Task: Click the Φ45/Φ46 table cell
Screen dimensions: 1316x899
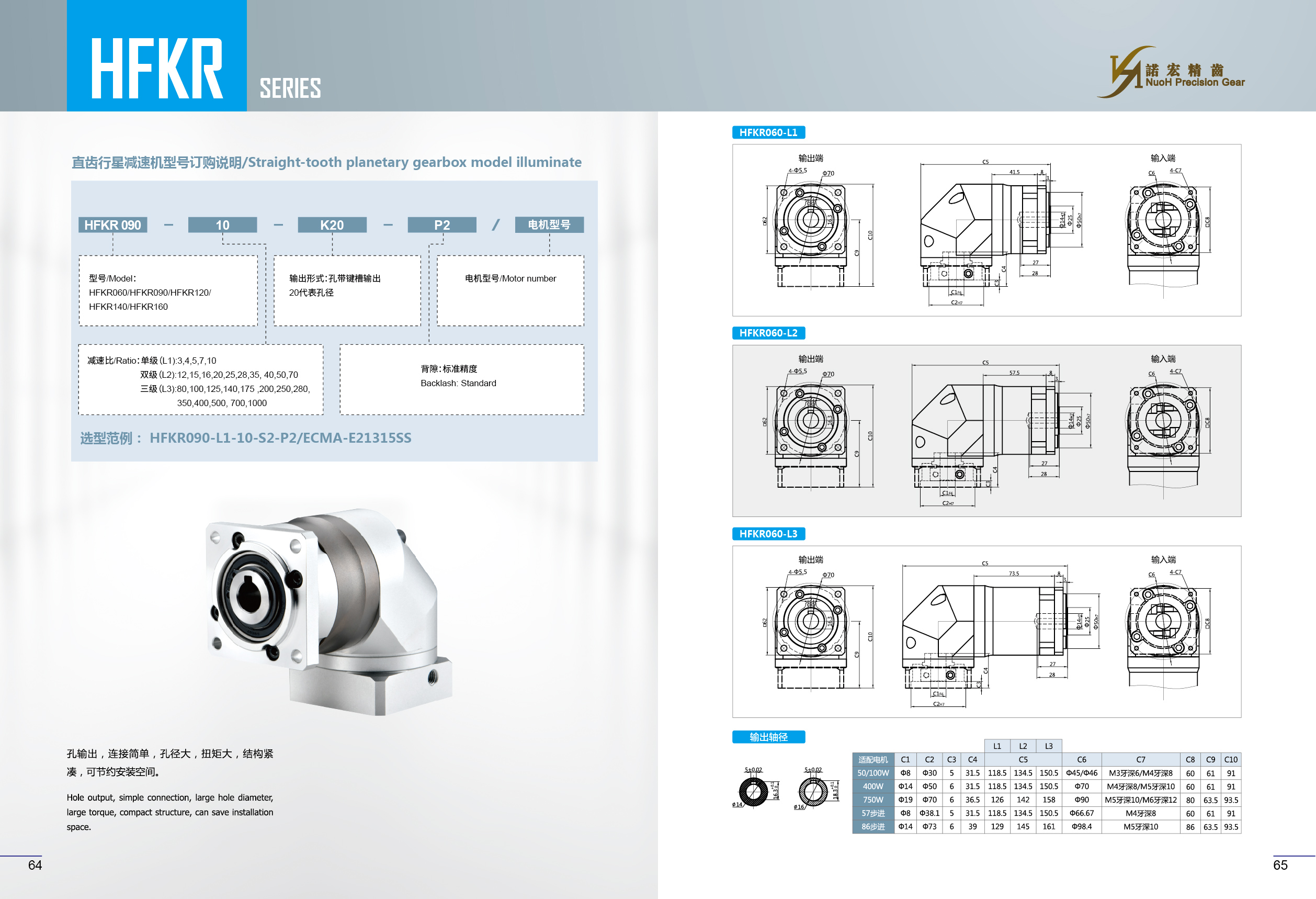Action: click(x=1082, y=773)
